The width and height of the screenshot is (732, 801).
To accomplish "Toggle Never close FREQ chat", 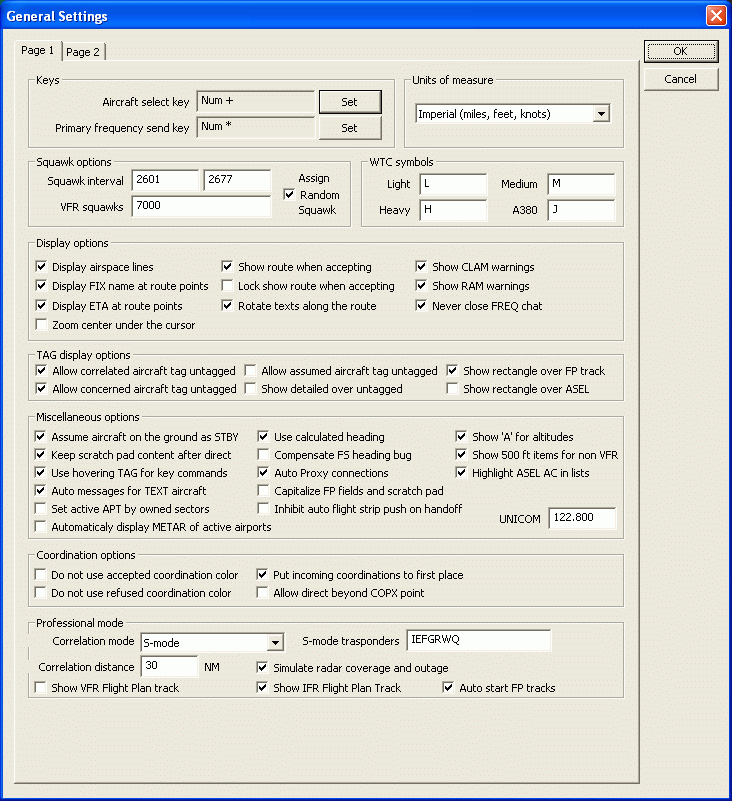I will pyautogui.click(x=421, y=305).
